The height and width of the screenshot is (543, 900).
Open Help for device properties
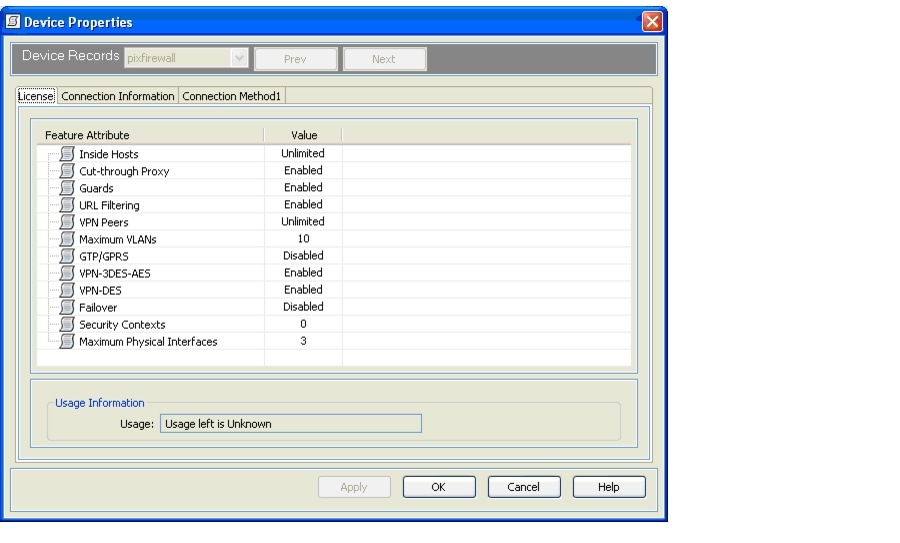click(609, 487)
